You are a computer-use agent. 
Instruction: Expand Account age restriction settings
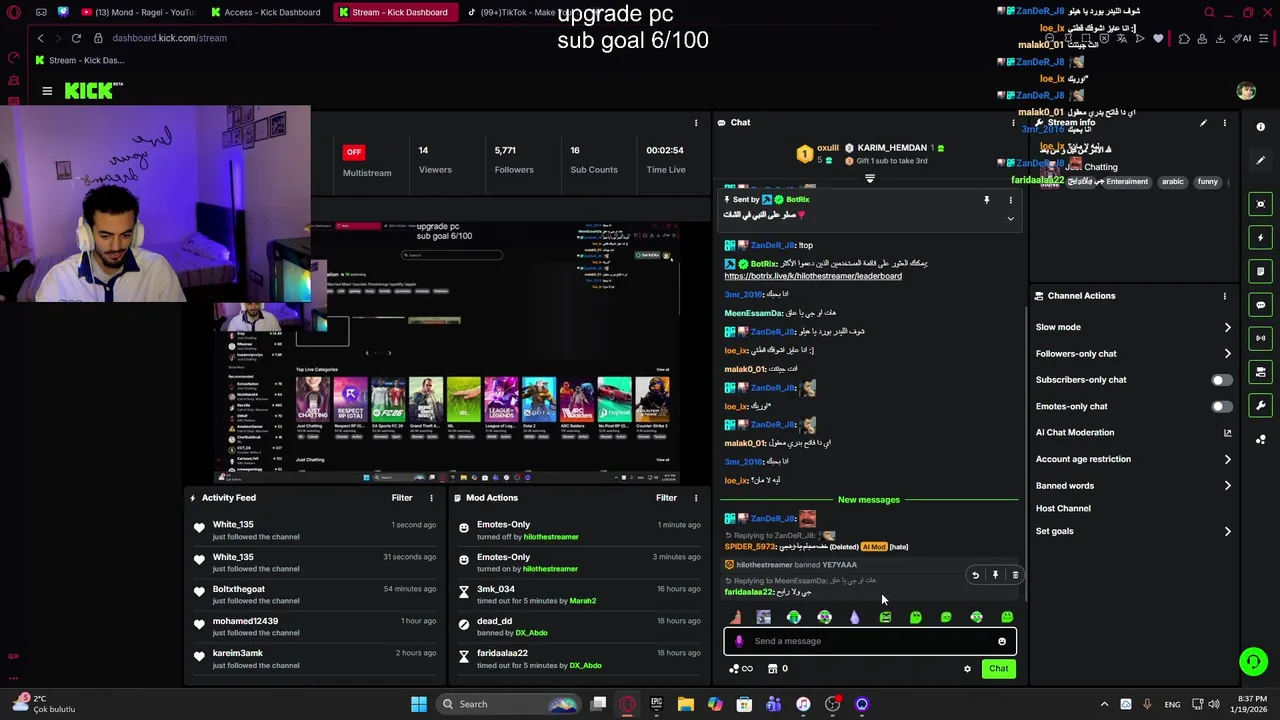pyautogui.click(x=1228, y=459)
